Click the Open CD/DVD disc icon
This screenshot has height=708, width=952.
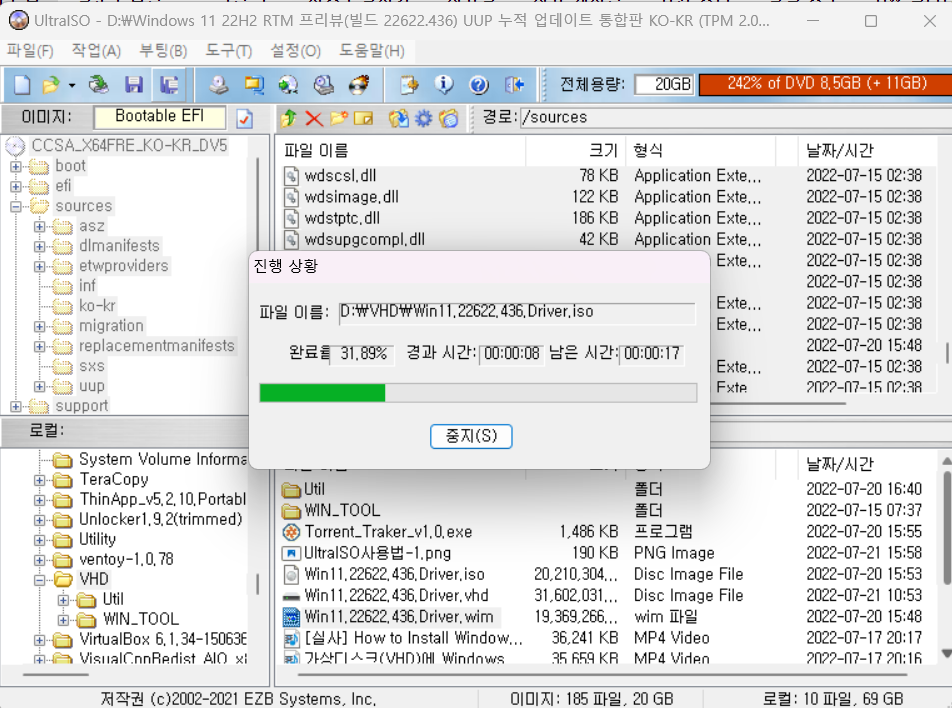pos(98,84)
